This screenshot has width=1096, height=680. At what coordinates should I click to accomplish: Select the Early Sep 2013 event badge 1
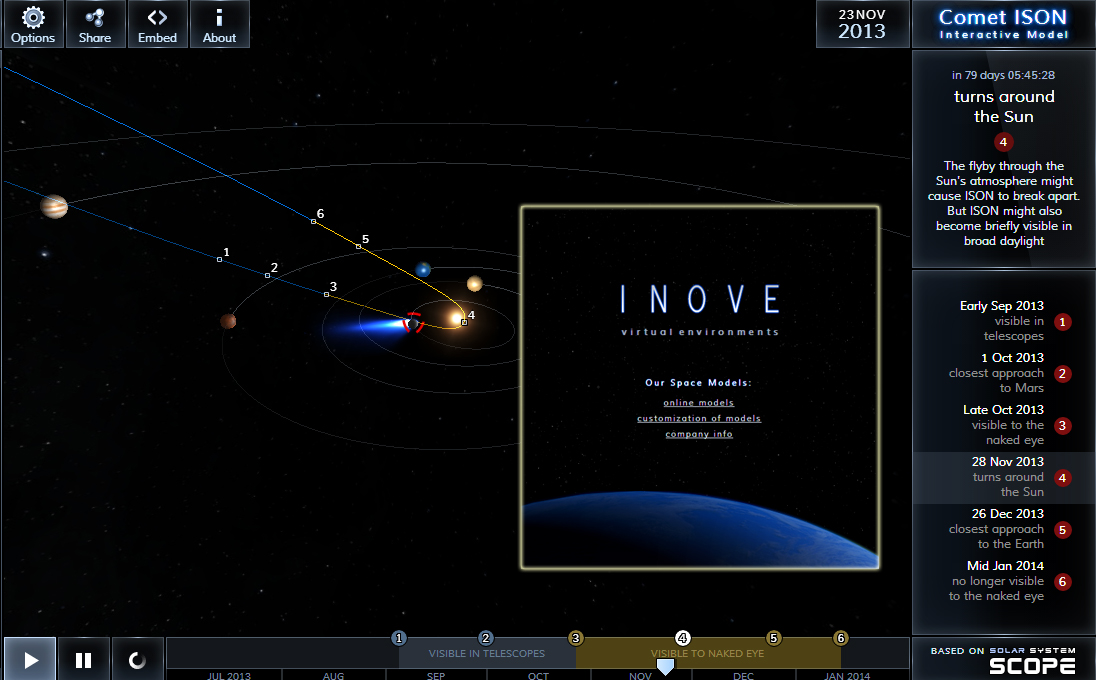coord(1062,321)
